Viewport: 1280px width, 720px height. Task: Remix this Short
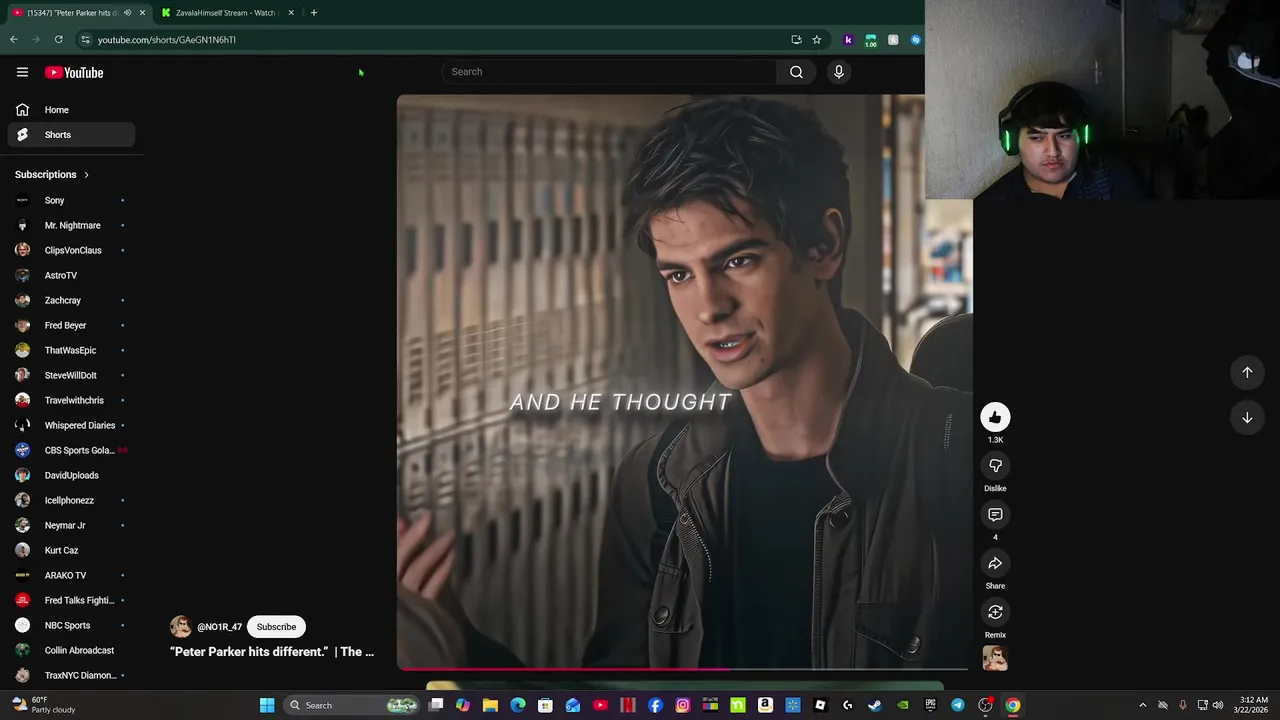(x=995, y=612)
